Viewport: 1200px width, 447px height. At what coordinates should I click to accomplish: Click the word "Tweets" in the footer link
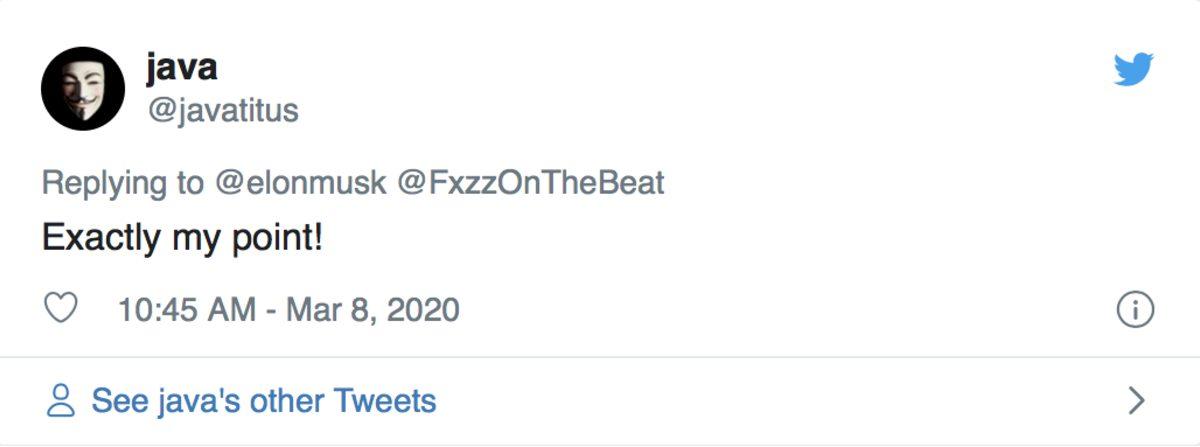[x=385, y=402]
